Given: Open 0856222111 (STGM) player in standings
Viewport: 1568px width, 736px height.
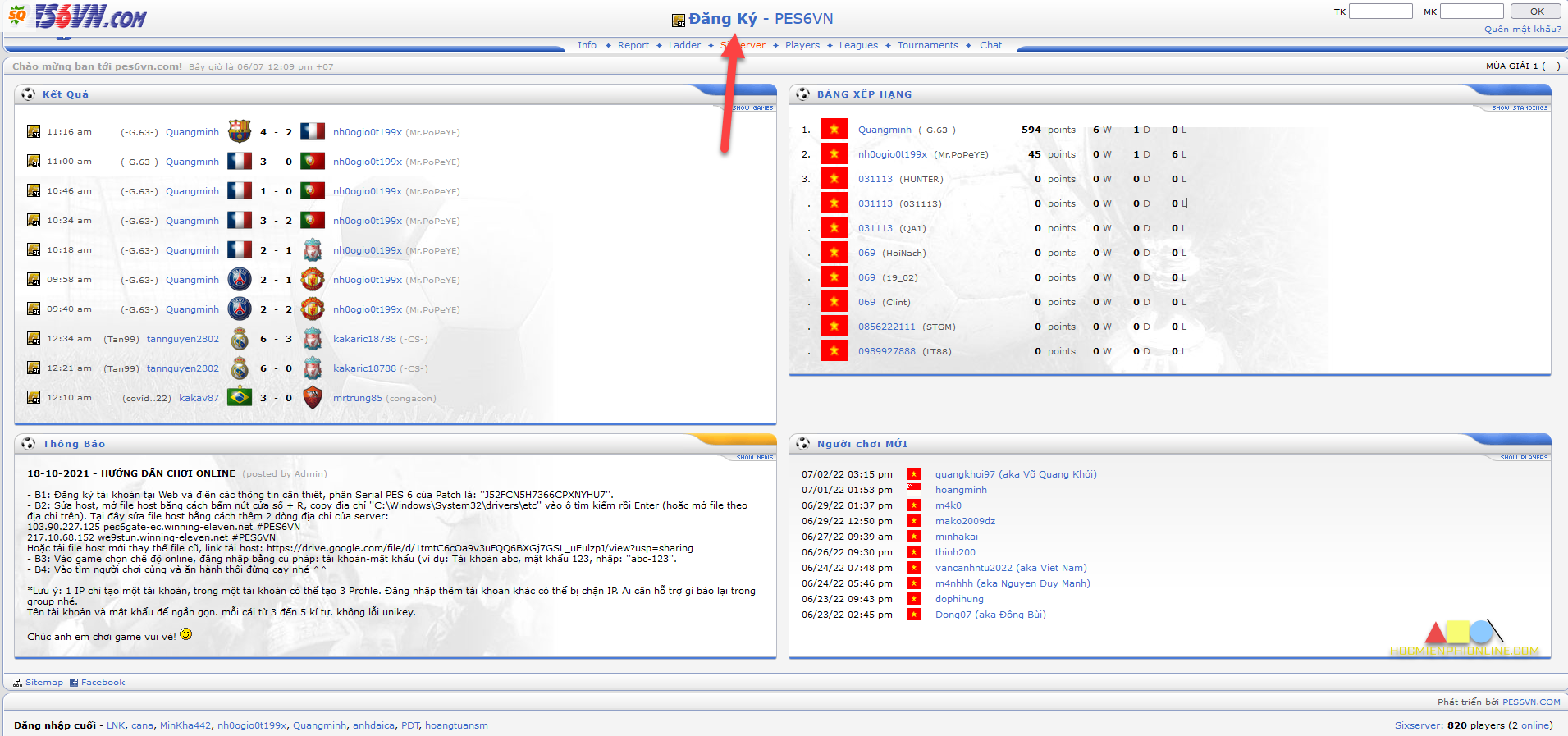Looking at the screenshot, I should pyautogui.click(x=887, y=327).
